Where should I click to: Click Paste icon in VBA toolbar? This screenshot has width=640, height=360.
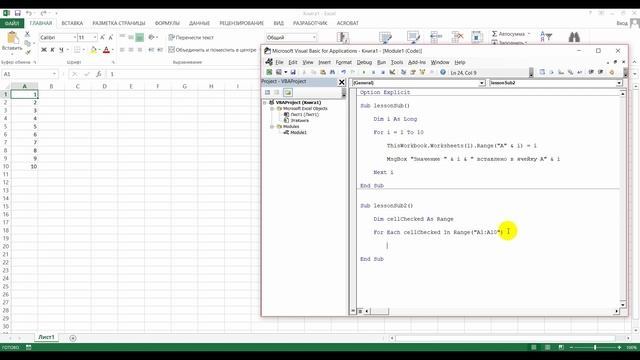coord(322,72)
